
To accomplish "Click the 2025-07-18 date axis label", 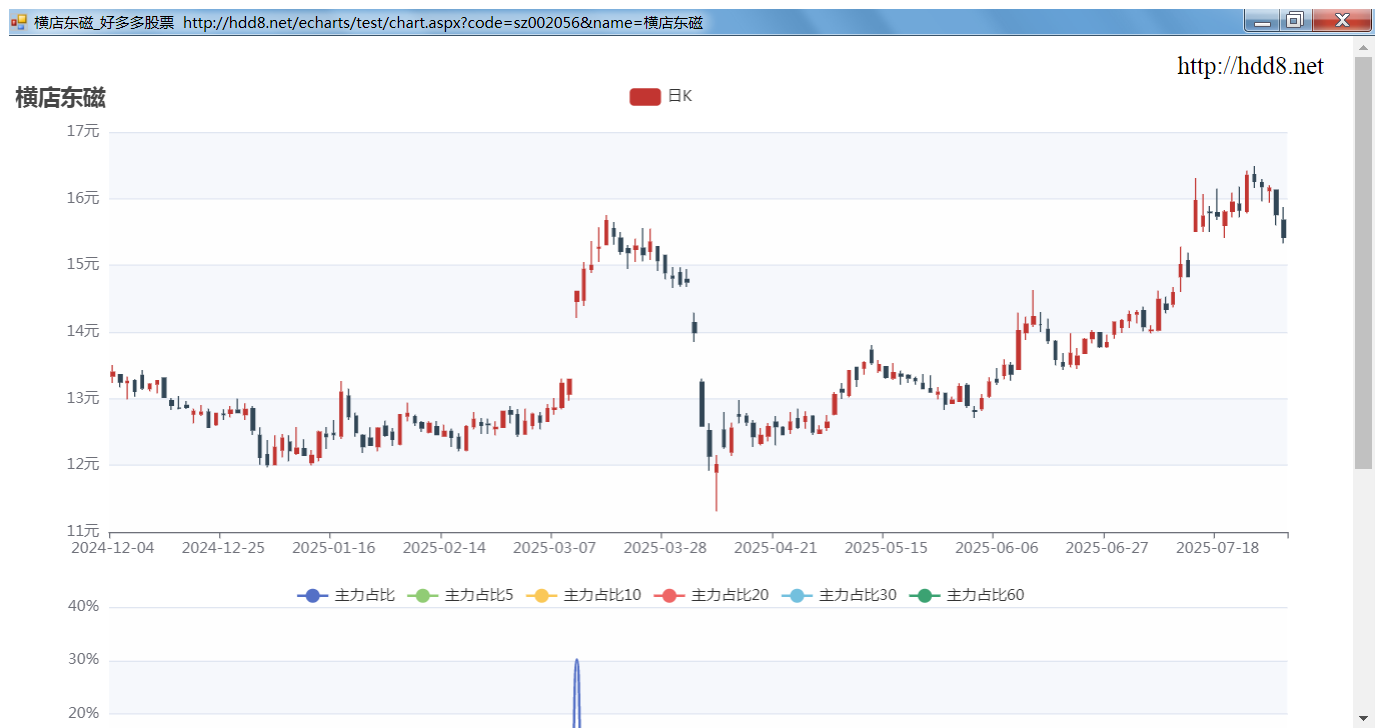I will point(1217,548).
